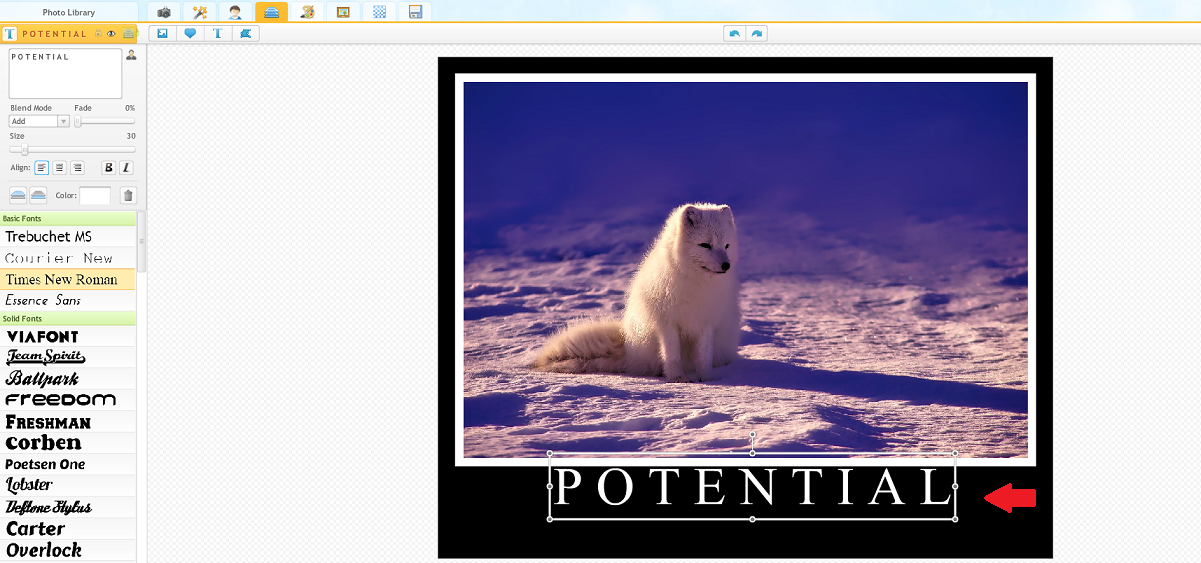Screen dimensions: 1201x563
Task: Add a heart sticker layer
Action: tap(190, 33)
